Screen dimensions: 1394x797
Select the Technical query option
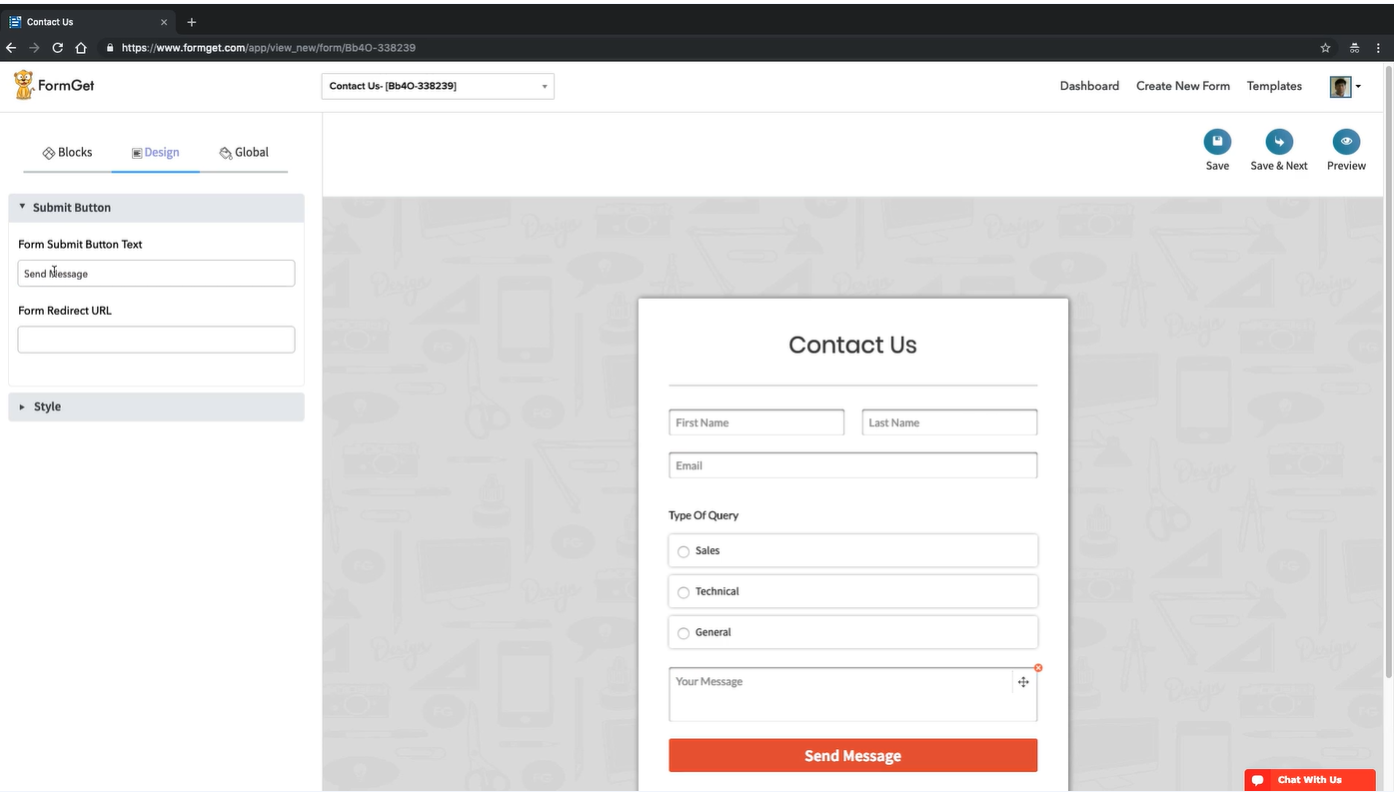pyautogui.click(x=683, y=592)
